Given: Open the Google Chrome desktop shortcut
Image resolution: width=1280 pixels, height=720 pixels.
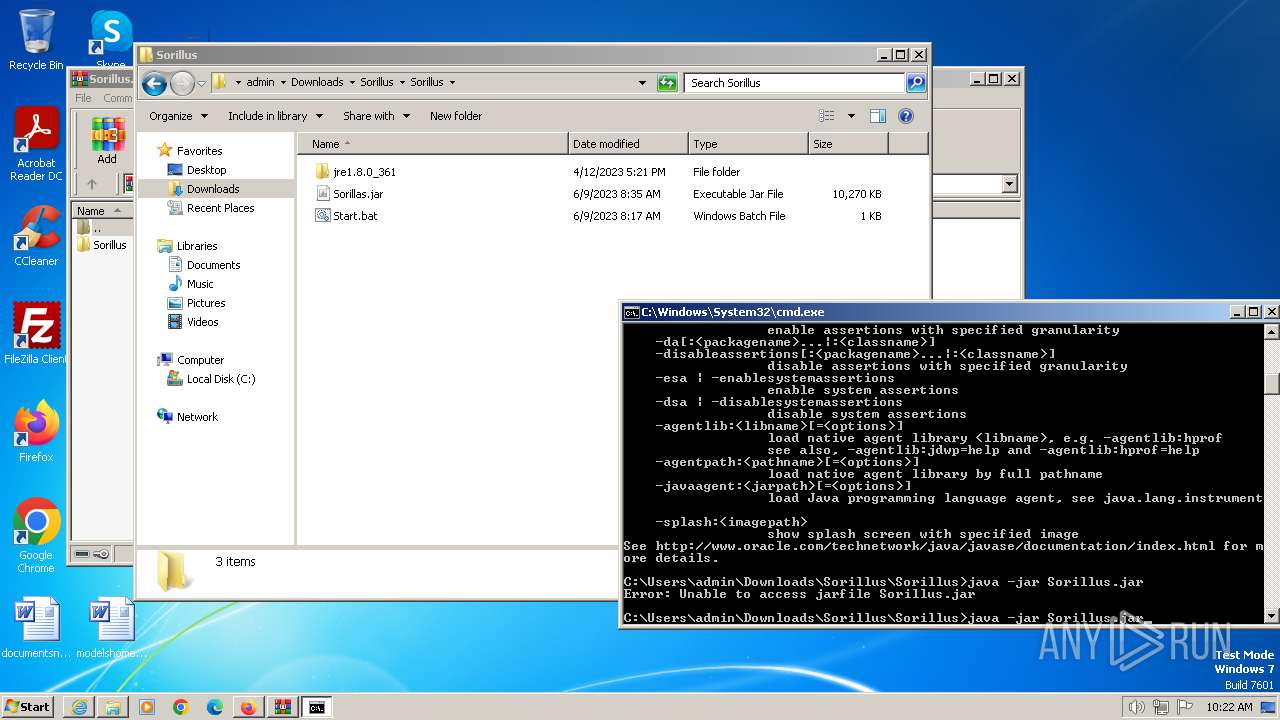Looking at the screenshot, I should pyautogui.click(x=36, y=536).
